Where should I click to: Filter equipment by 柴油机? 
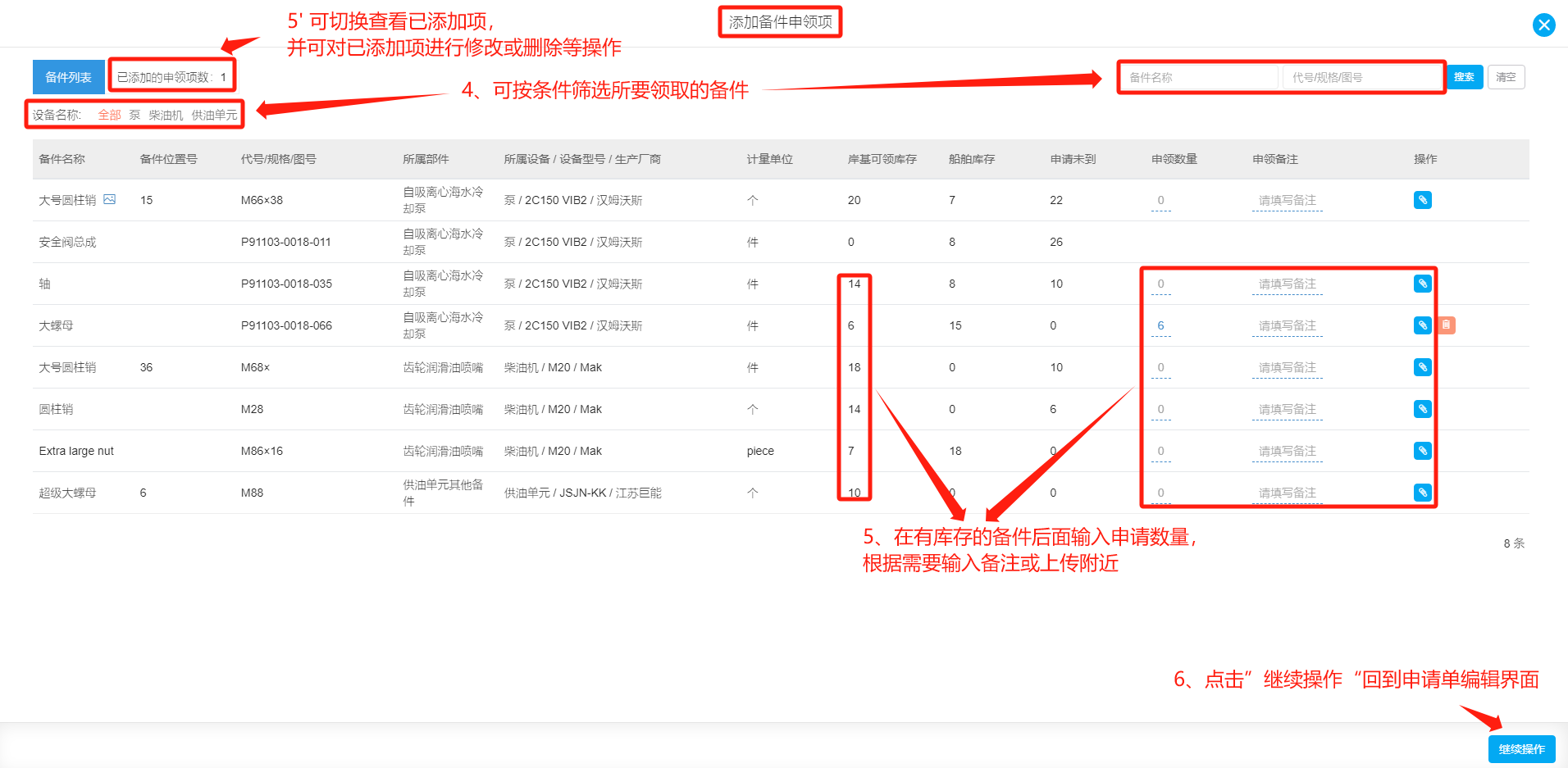click(x=166, y=115)
